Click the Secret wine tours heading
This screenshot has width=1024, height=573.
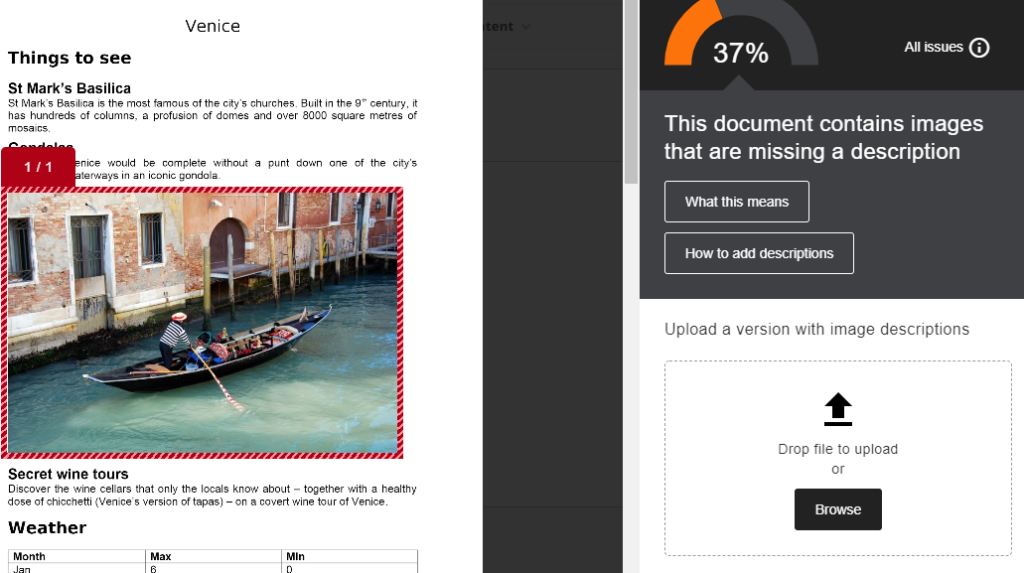point(68,474)
